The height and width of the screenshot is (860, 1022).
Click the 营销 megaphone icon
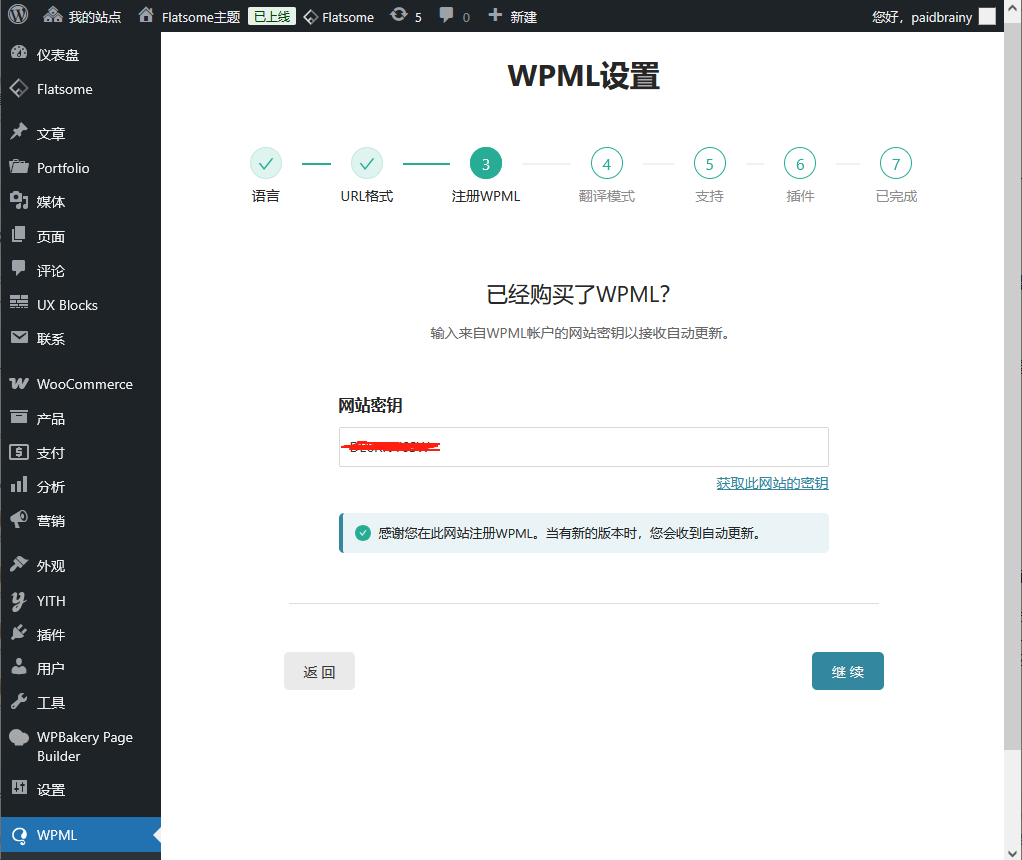pos(19,519)
